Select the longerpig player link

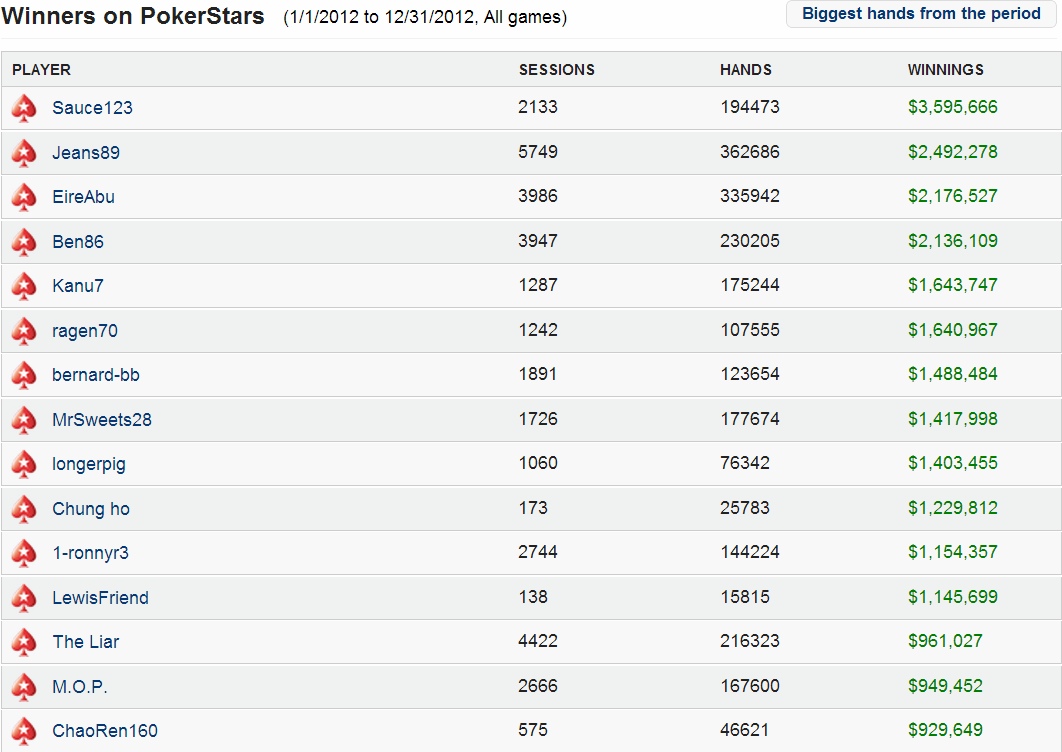click(89, 465)
